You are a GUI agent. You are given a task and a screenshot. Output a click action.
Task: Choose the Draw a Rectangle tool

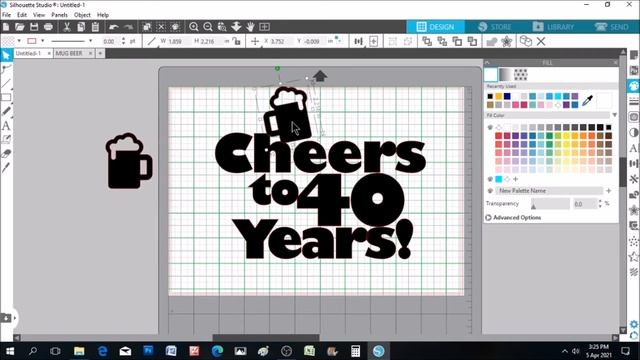click(x=6, y=97)
